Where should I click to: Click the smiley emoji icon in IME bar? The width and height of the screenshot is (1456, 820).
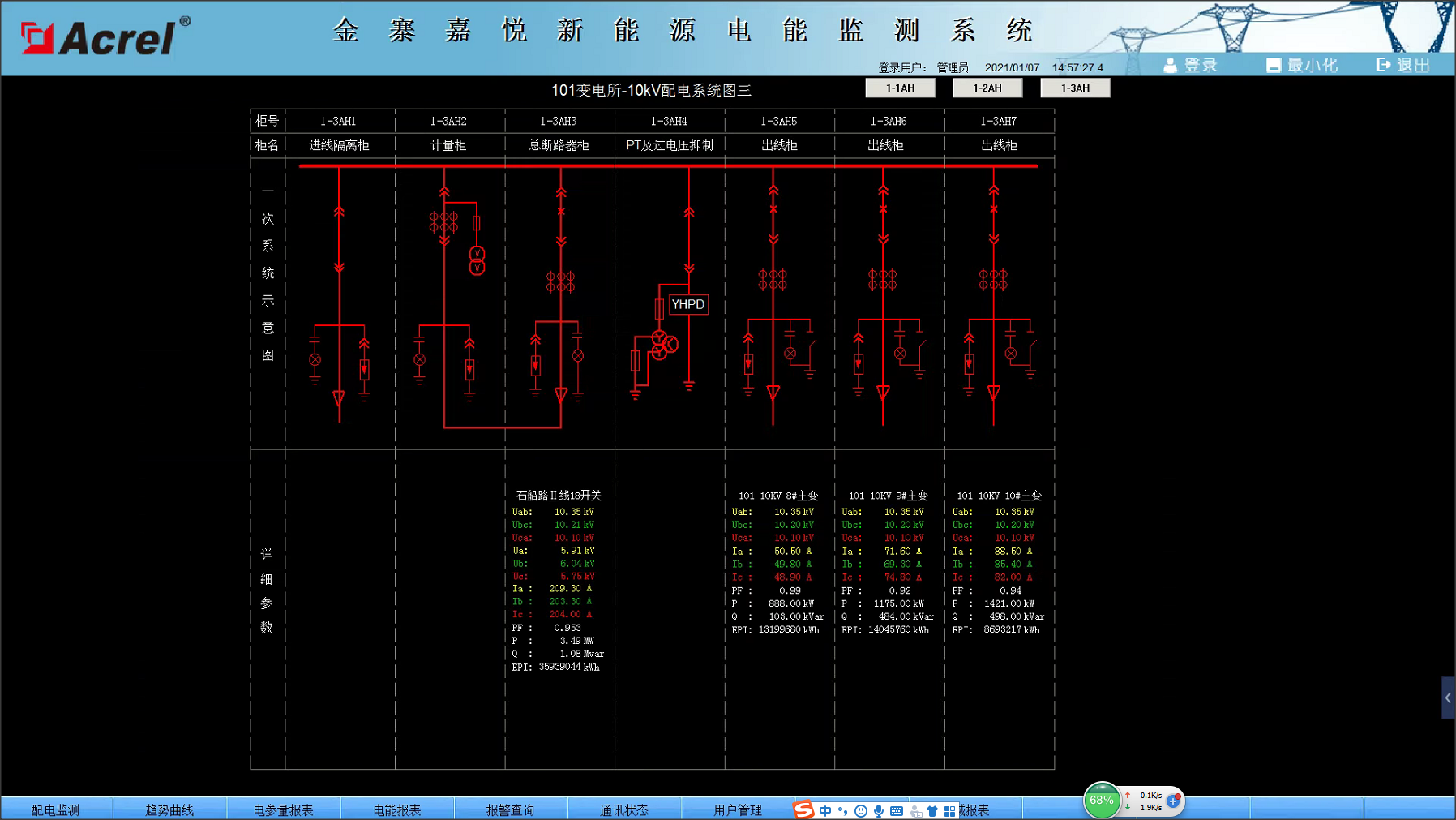click(861, 810)
